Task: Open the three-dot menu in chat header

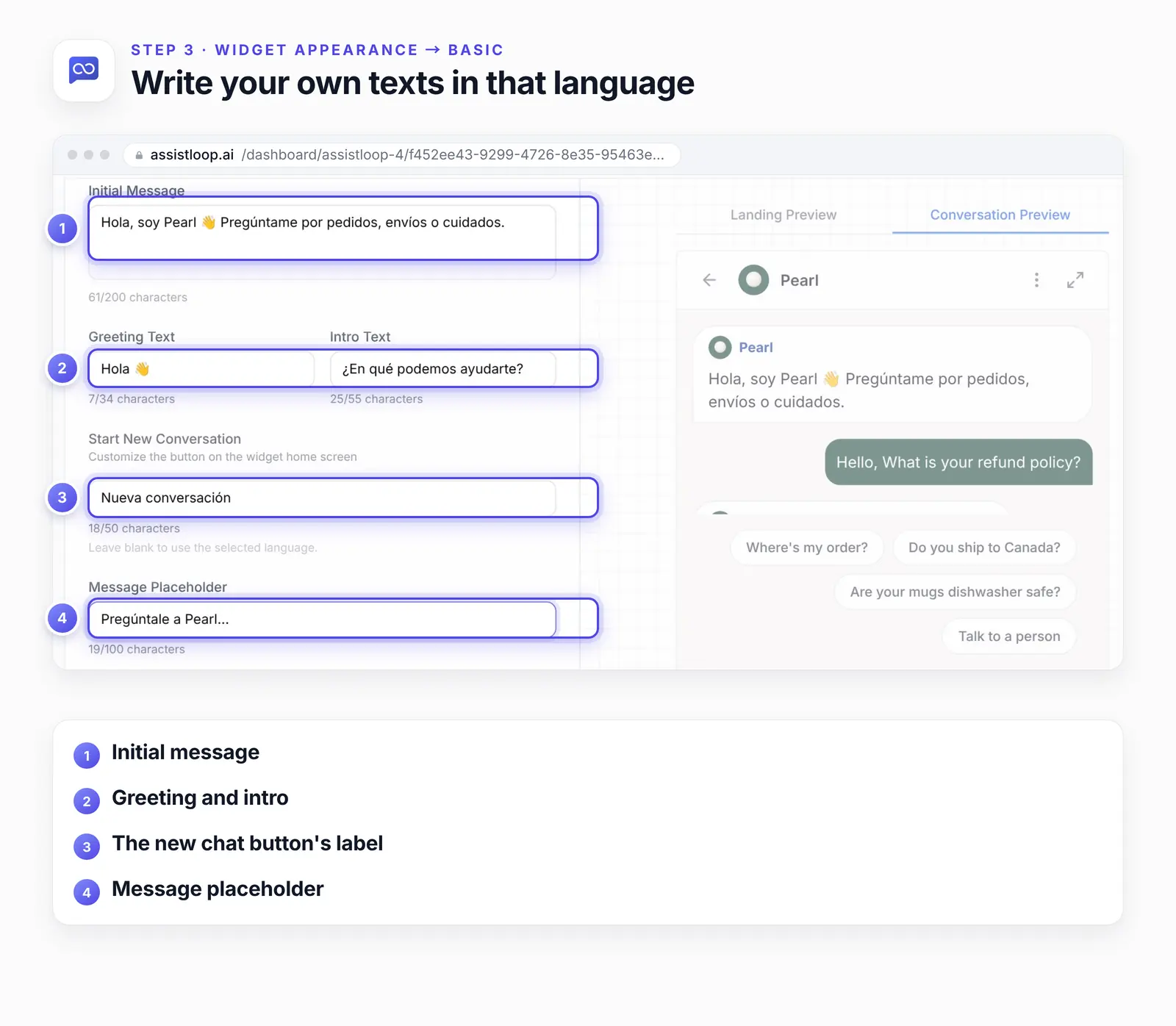Action: click(1036, 280)
